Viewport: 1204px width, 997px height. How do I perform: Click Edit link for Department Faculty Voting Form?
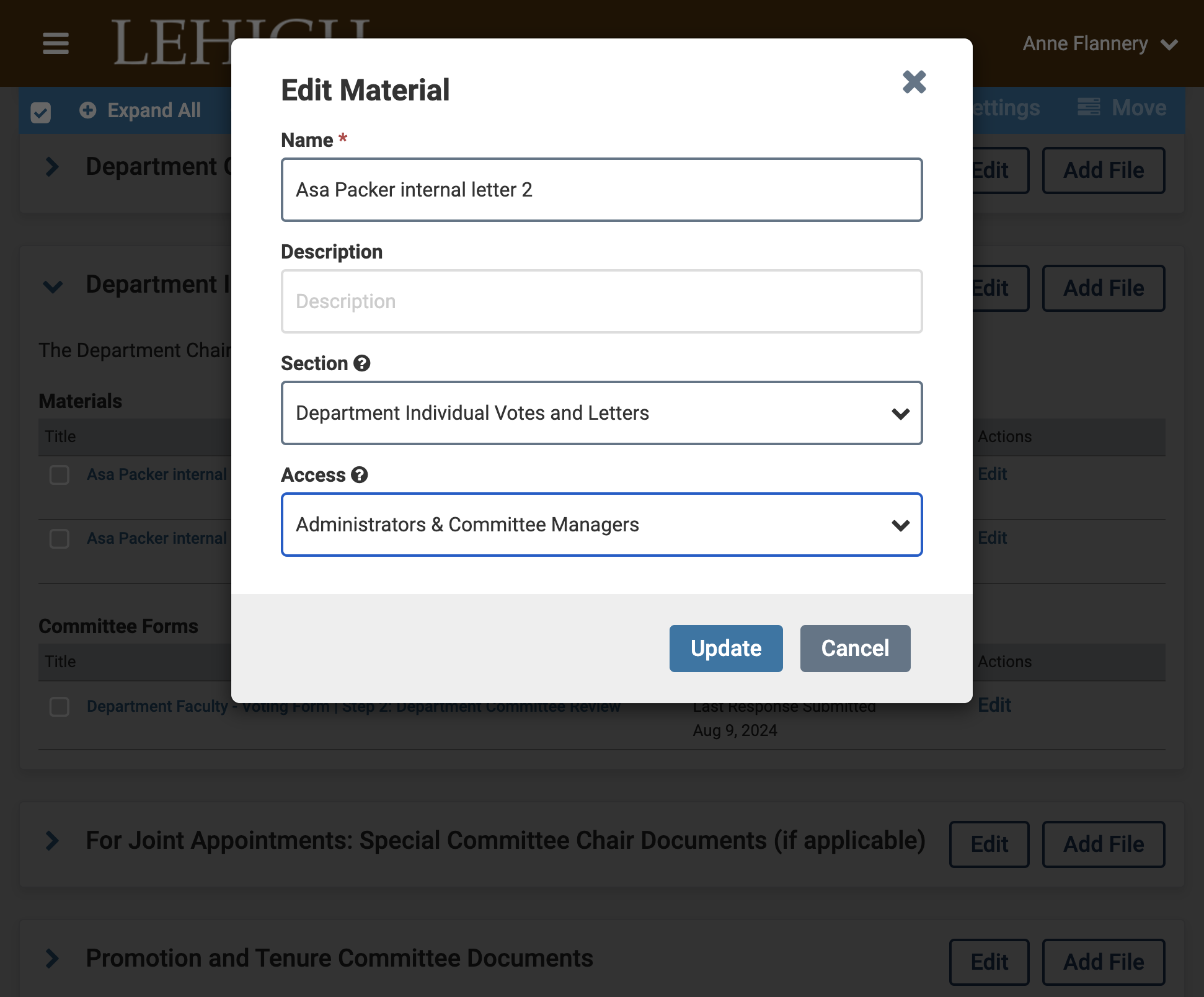[x=994, y=705]
